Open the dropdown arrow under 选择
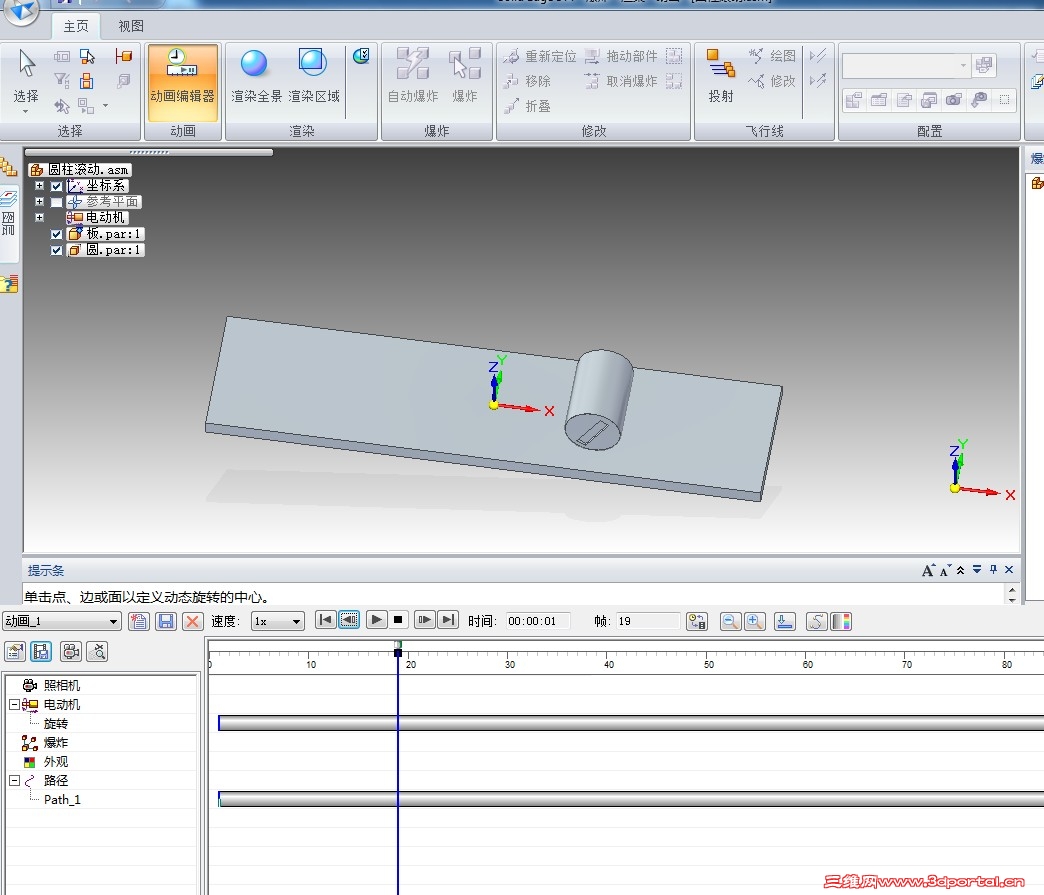1044x895 pixels. [x=25, y=111]
